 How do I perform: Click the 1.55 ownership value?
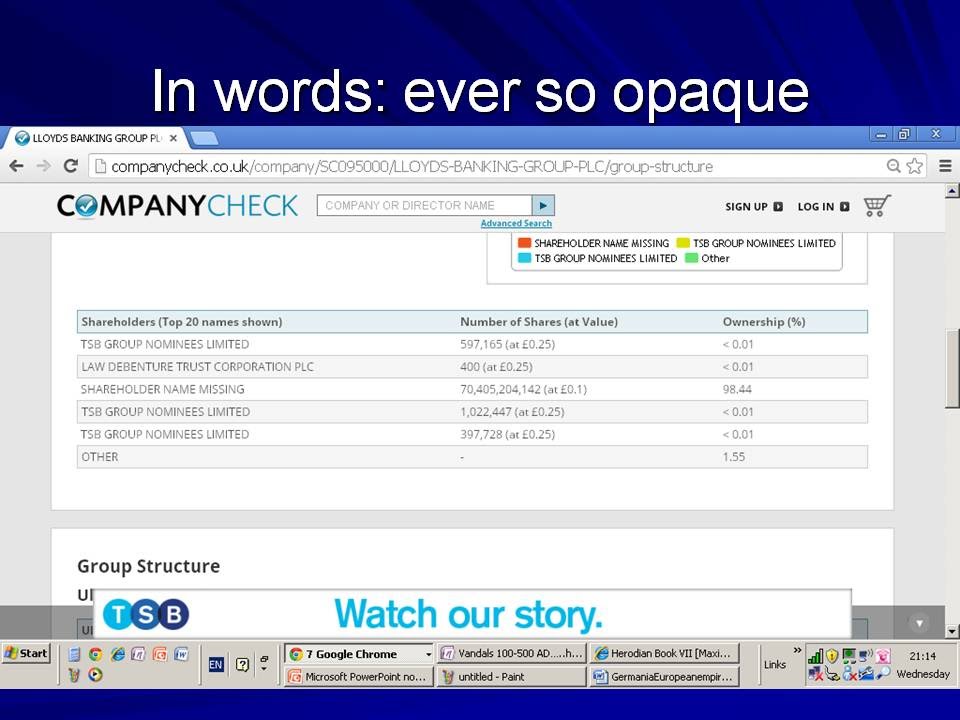point(733,457)
